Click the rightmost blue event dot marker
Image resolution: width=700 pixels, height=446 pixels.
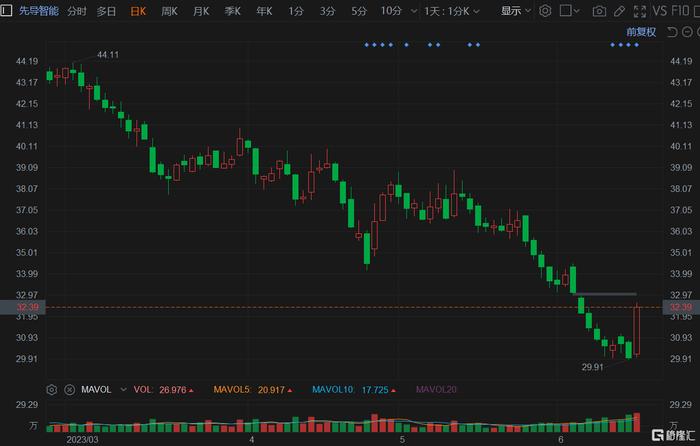coord(636,45)
